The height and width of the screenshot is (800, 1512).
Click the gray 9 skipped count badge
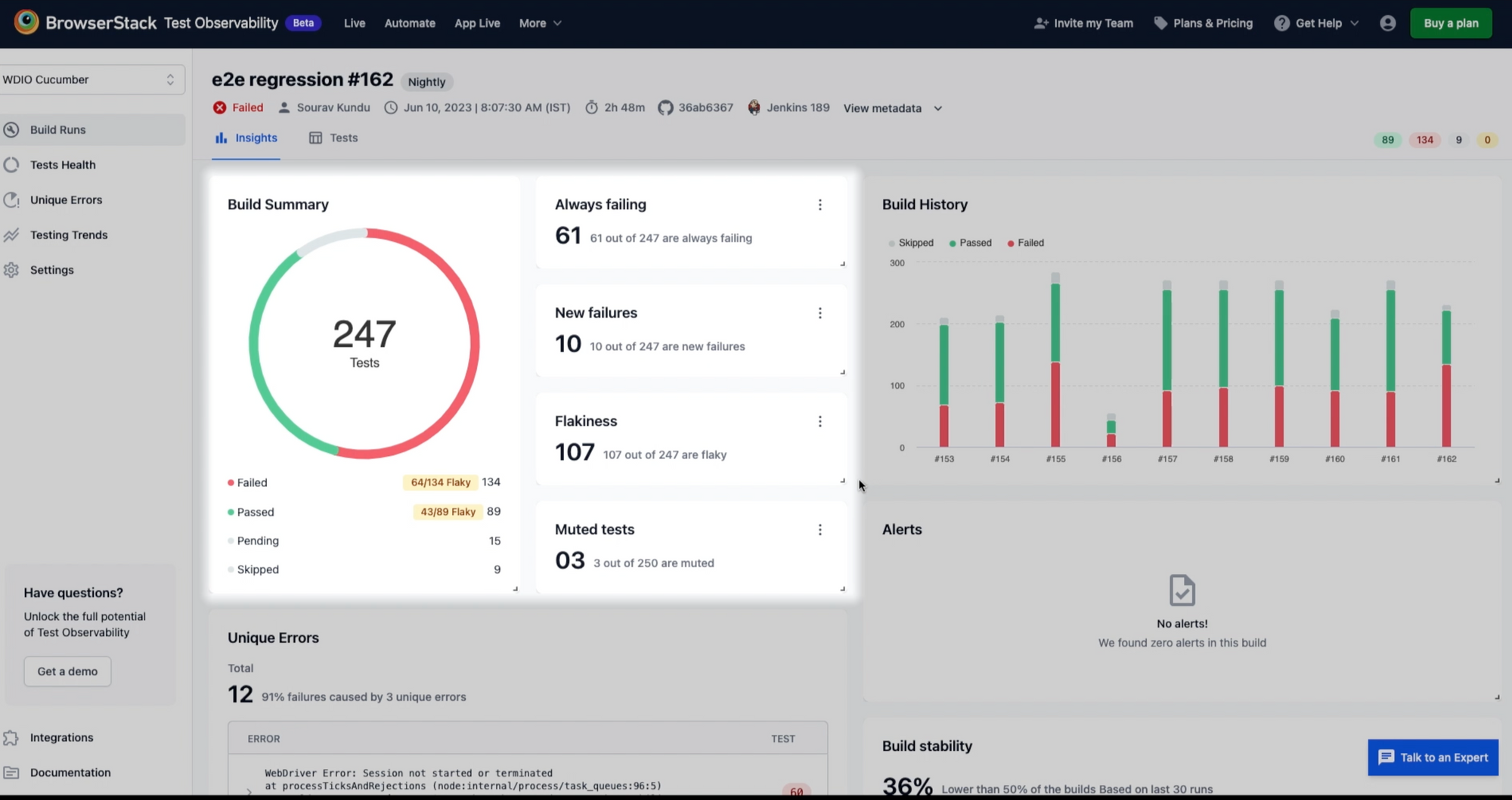coord(1458,140)
